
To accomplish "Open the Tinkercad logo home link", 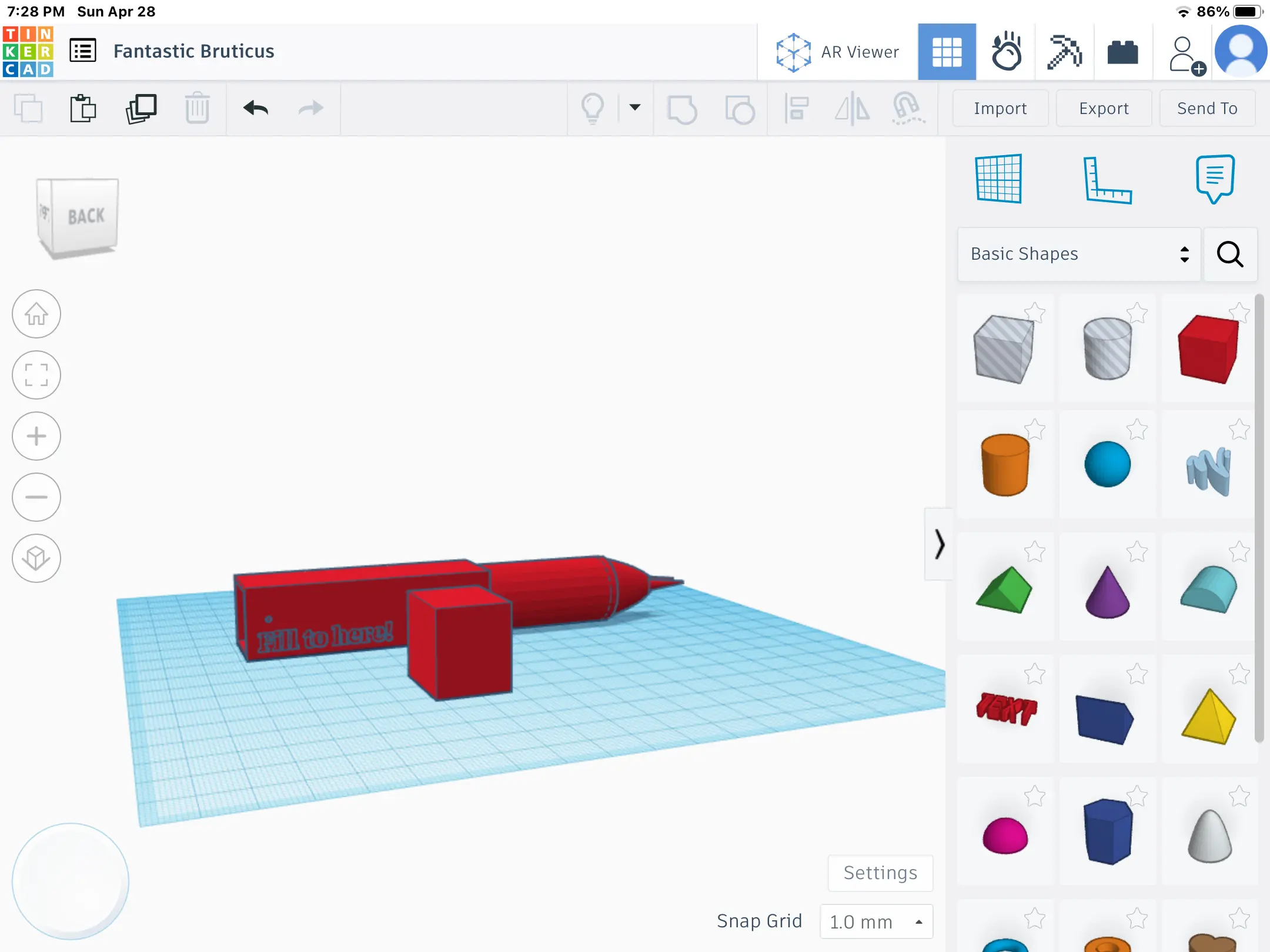I will pyautogui.click(x=28, y=52).
